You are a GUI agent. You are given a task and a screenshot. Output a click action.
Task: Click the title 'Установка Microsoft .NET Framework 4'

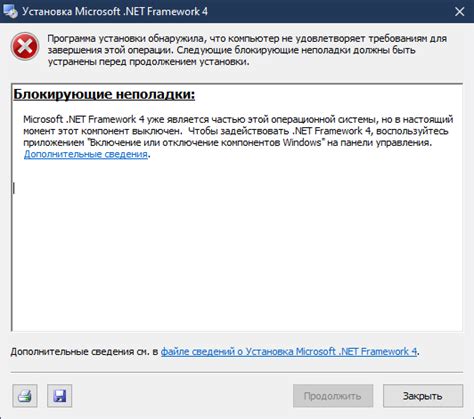point(115,12)
